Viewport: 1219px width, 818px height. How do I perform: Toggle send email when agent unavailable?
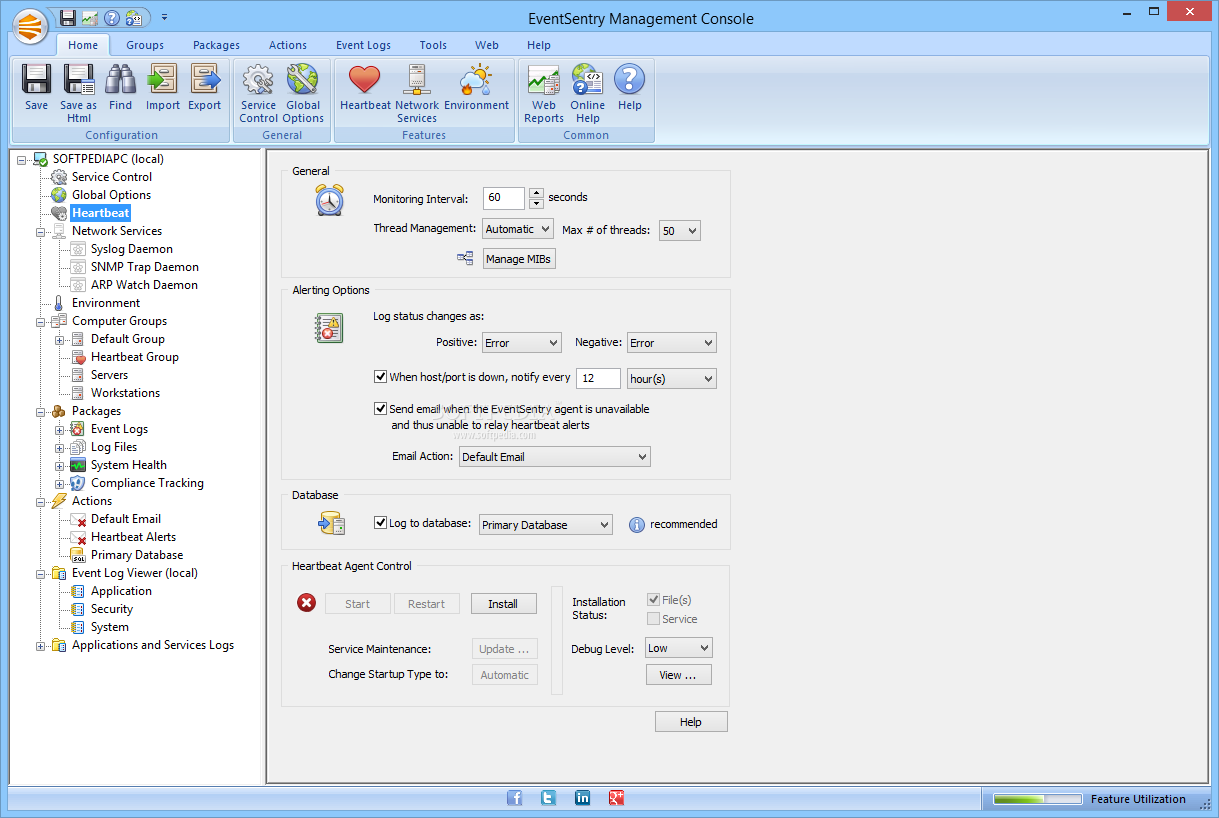tap(380, 409)
